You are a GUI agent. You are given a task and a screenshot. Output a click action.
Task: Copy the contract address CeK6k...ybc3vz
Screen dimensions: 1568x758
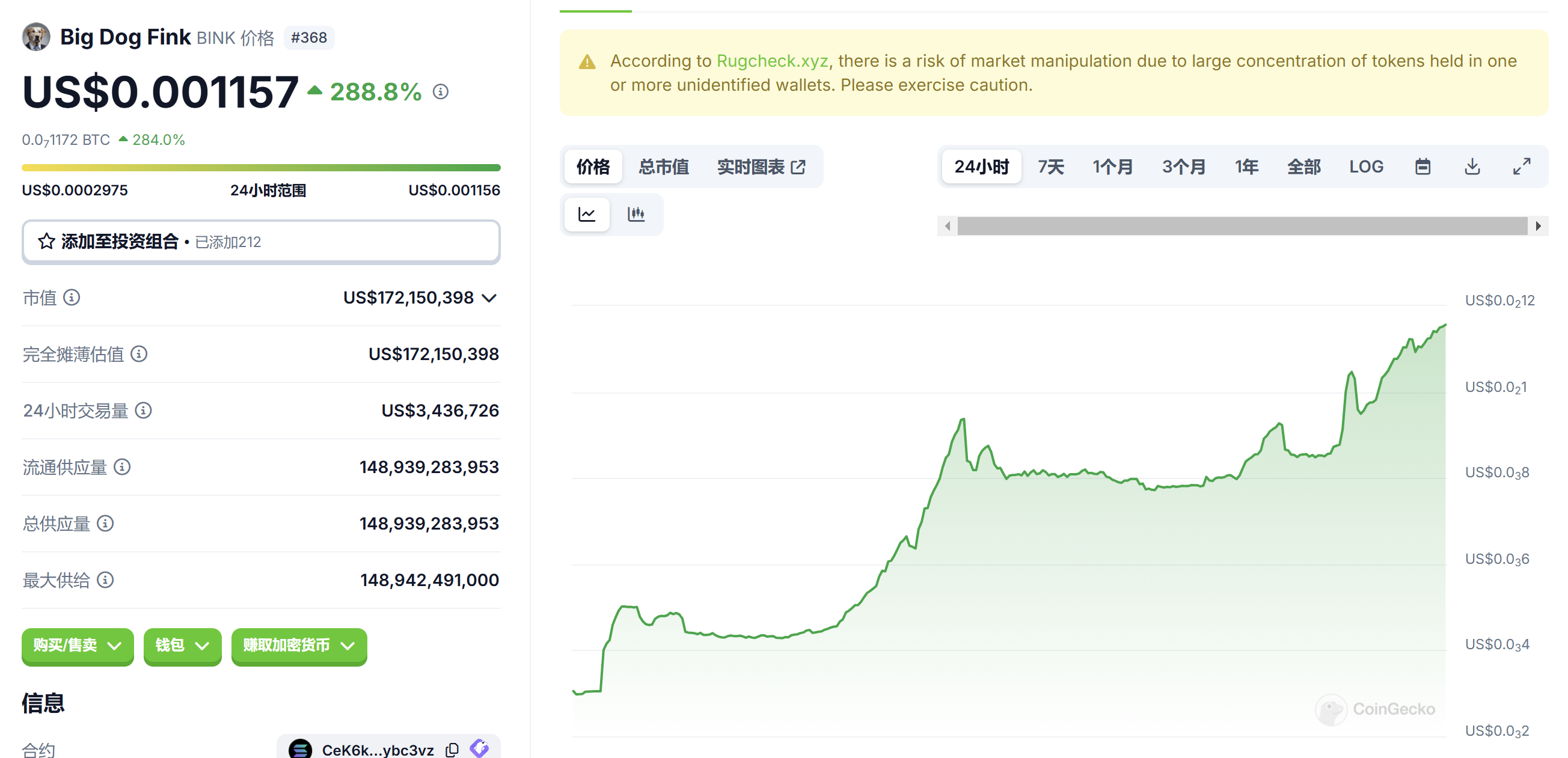point(452,750)
